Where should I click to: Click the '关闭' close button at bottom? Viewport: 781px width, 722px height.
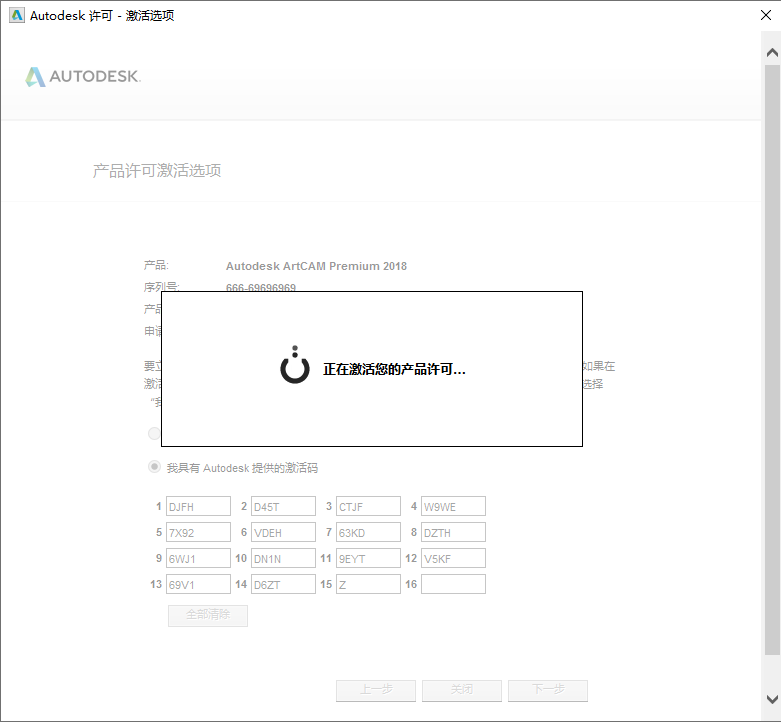click(x=461, y=690)
